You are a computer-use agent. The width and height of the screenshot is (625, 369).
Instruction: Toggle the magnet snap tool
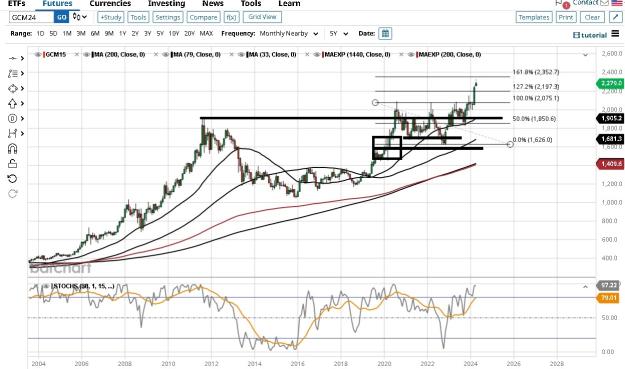pos(12,149)
